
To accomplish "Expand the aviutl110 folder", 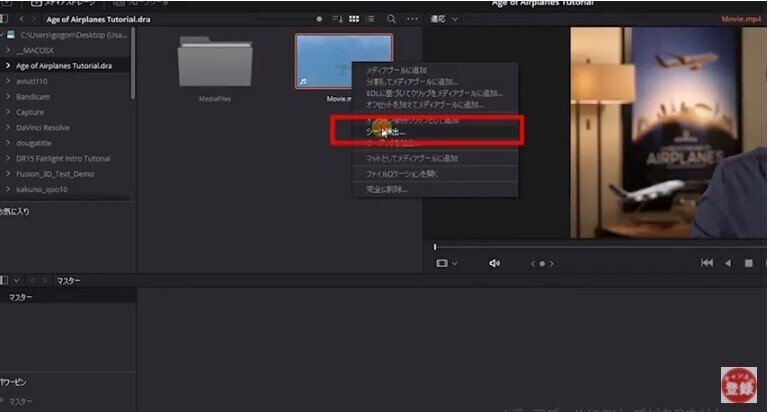I will click(8, 81).
